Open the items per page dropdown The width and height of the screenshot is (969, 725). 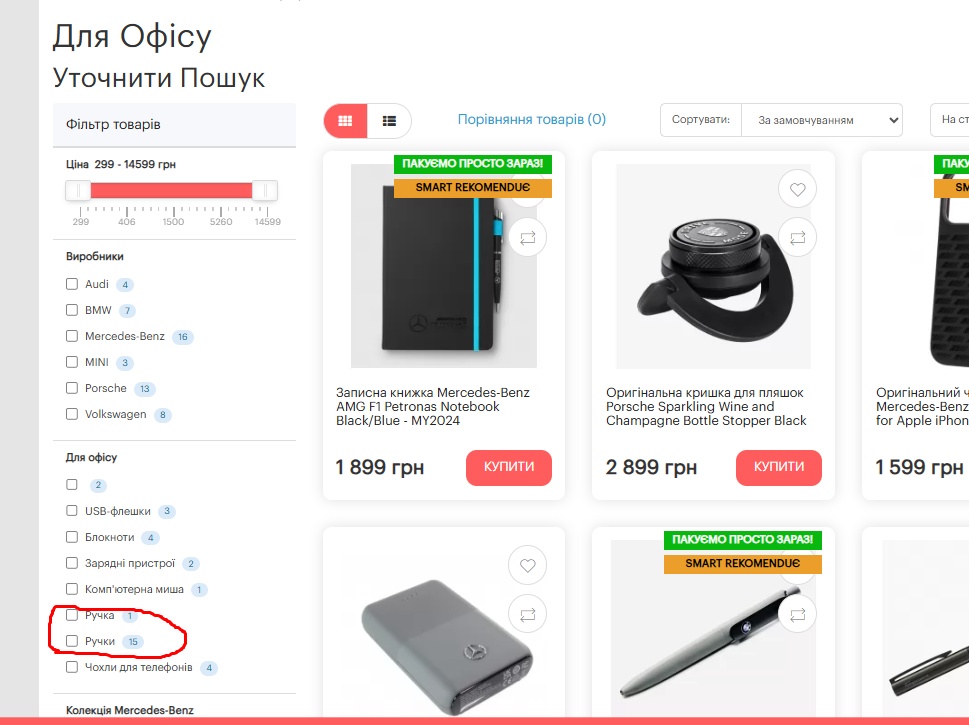[950, 120]
